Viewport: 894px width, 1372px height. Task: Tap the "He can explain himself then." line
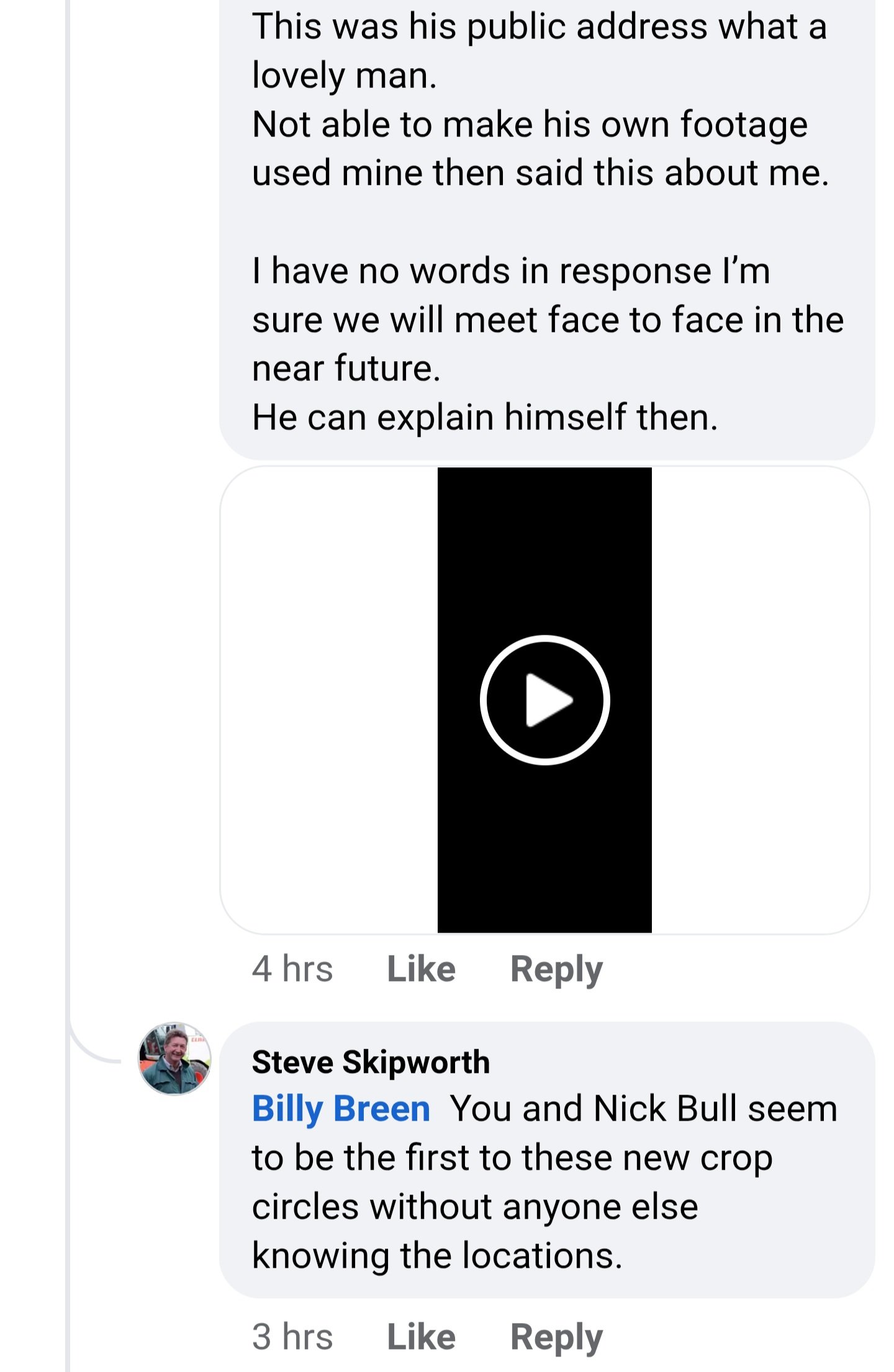tap(484, 416)
